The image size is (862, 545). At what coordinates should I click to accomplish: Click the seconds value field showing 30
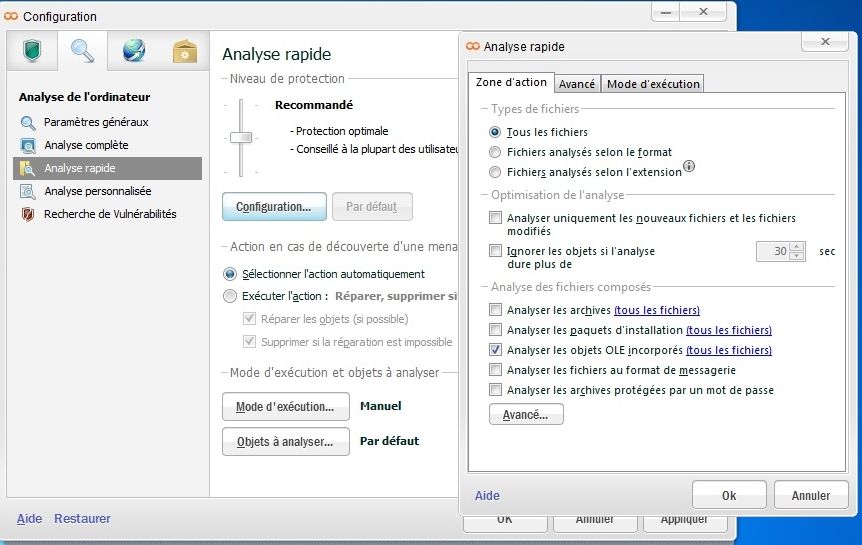click(773, 251)
